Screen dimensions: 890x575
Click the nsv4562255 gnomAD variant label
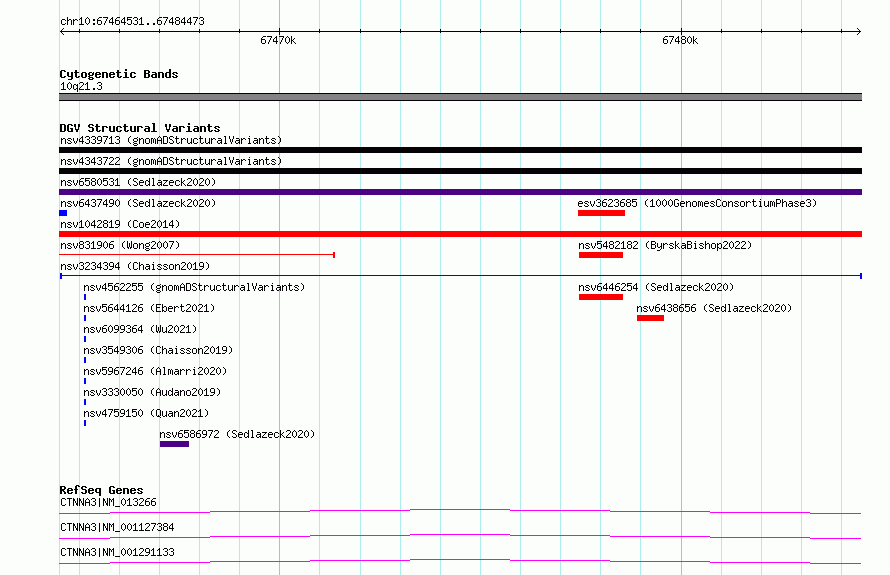point(194,287)
